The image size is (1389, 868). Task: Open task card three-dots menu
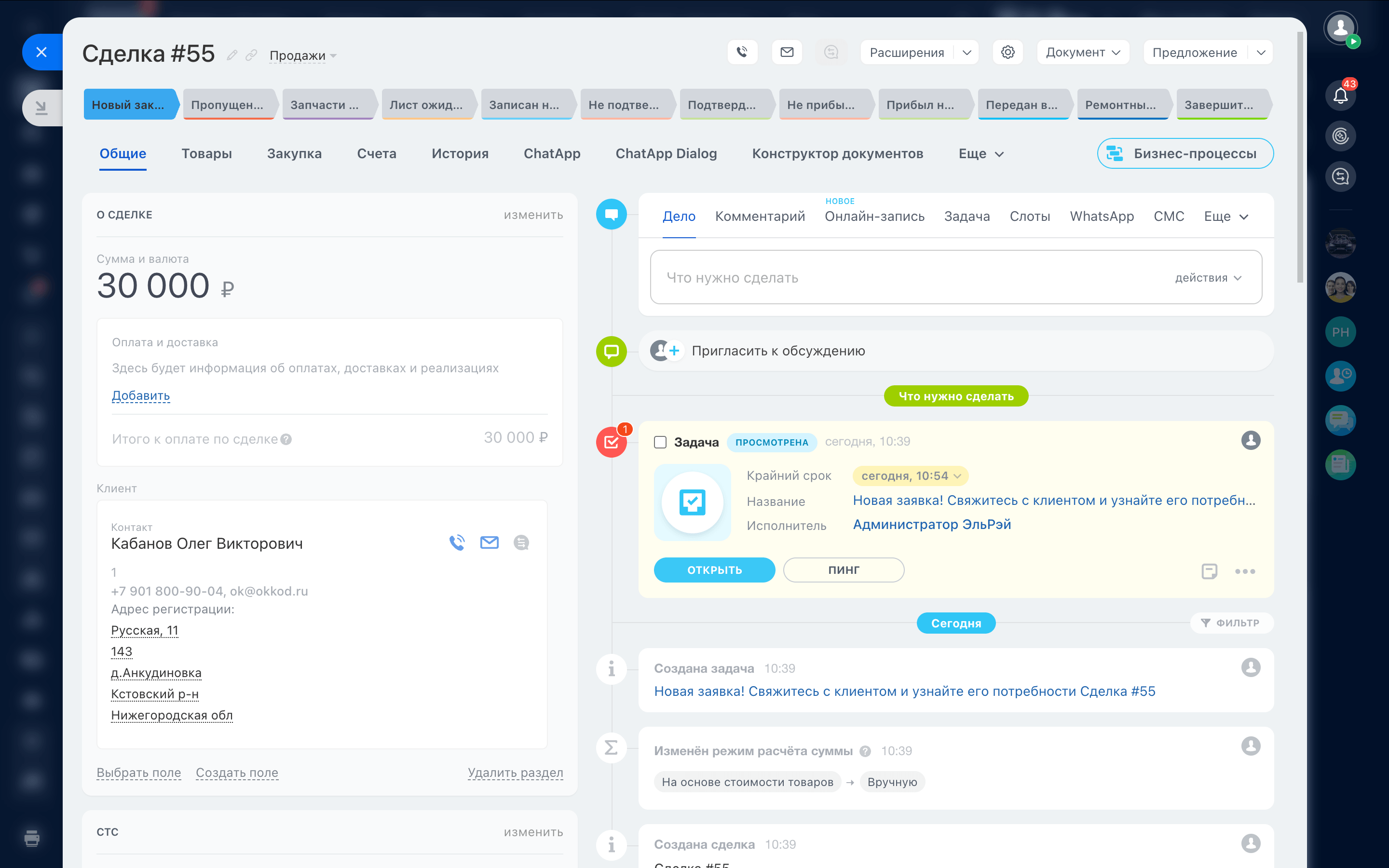pos(1244,570)
